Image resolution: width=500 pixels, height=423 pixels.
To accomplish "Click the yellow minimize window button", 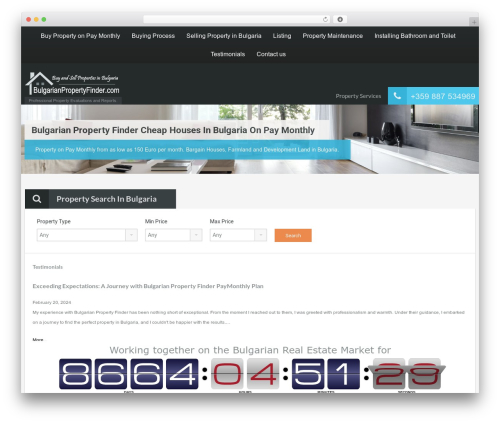I will click(36, 19).
